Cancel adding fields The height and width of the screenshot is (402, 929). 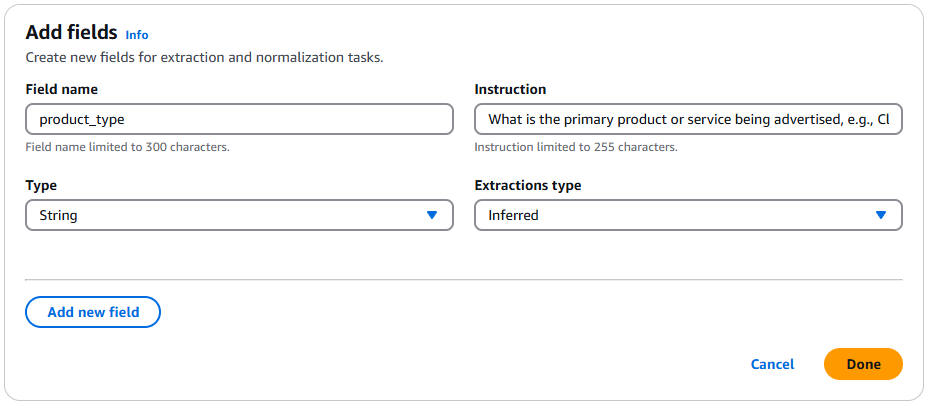tap(772, 364)
